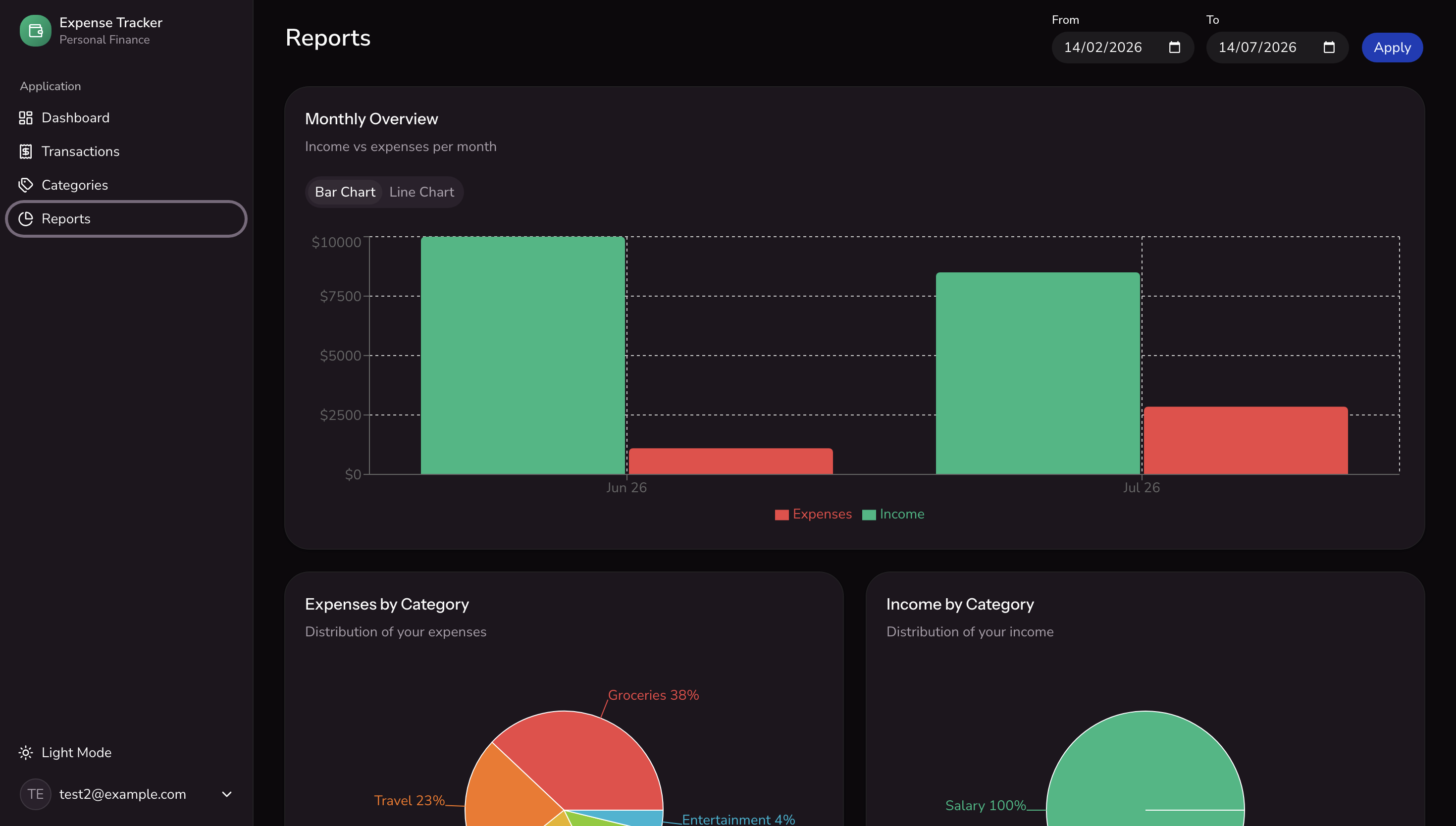Click the $2500 axis value
The width and height of the screenshot is (1456, 826).
(340, 415)
